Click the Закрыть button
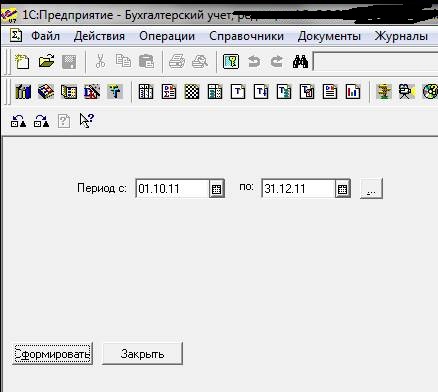 (142, 354)
